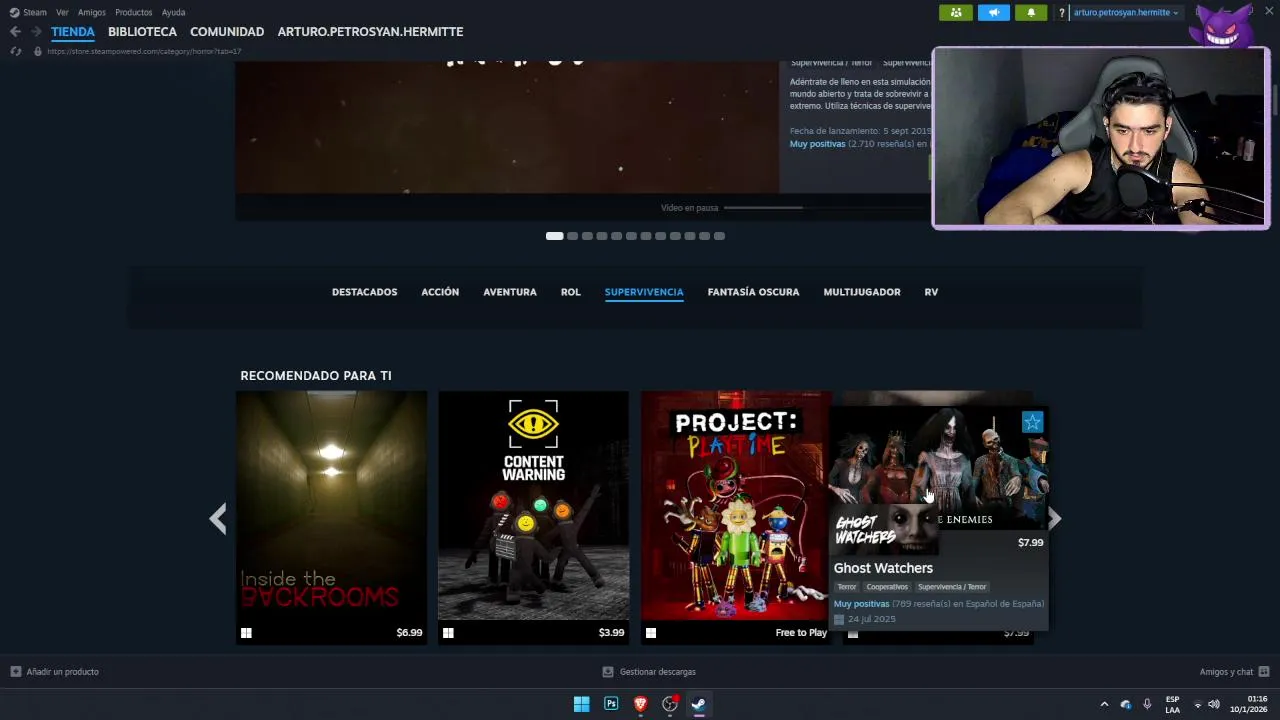Viewport: 1280px width, 720px height.
Task: Click the Windows icon on the Inside the Backrooms card
Action: pyautogui.click(x=246, y=633)
